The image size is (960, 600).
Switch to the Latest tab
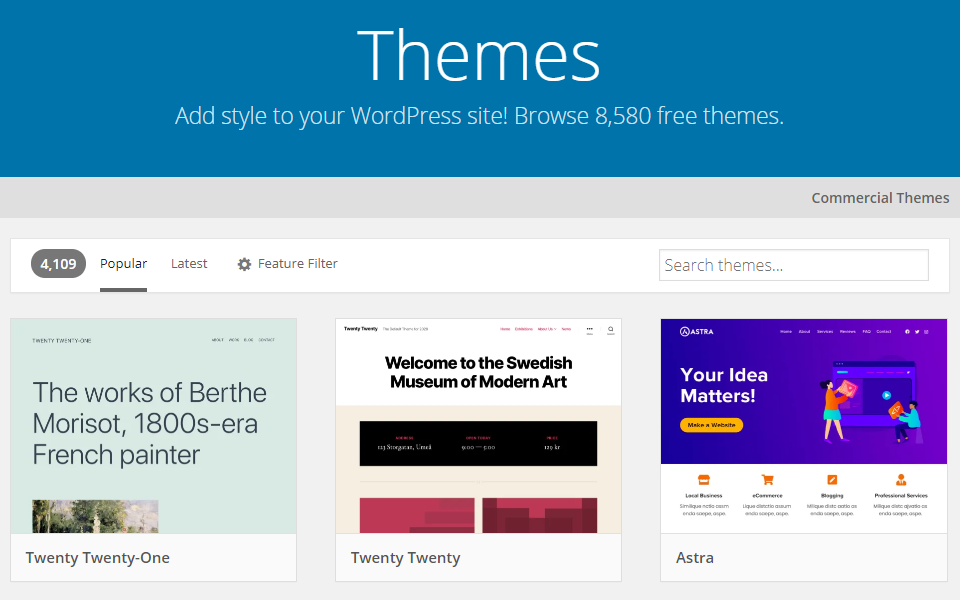point(189,263)
